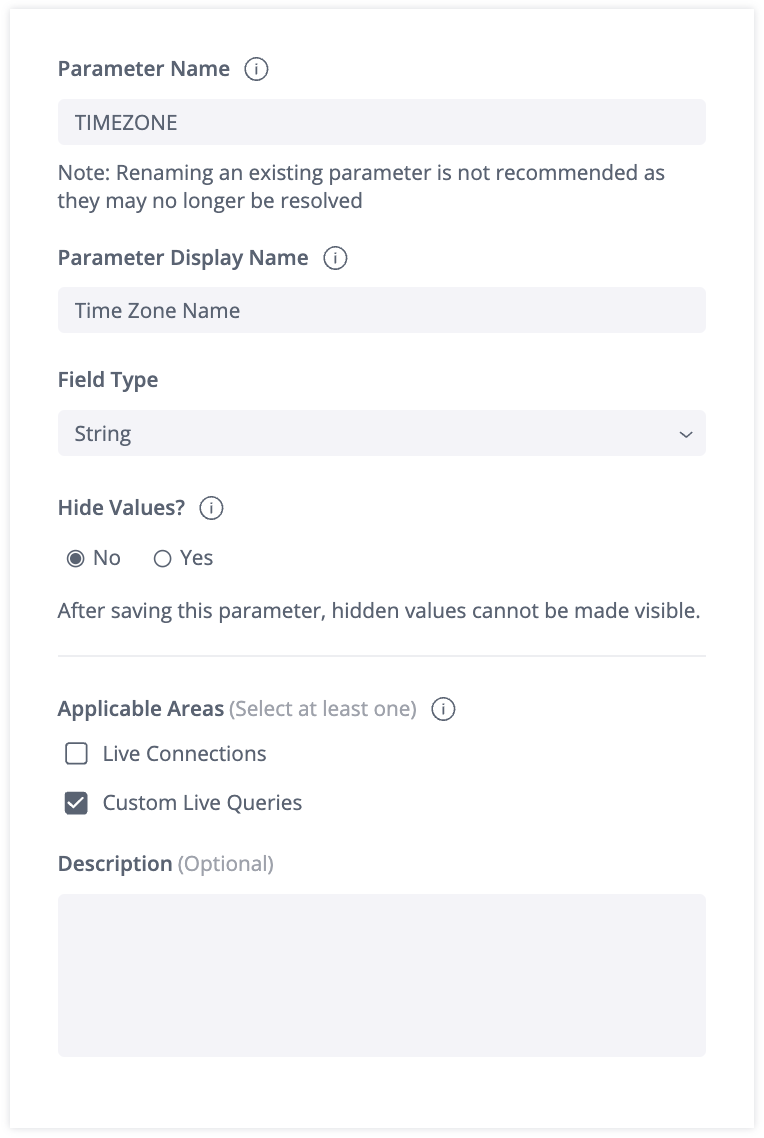
Task: Uncheck Custom Live Queries
Action: coord(76,802)
